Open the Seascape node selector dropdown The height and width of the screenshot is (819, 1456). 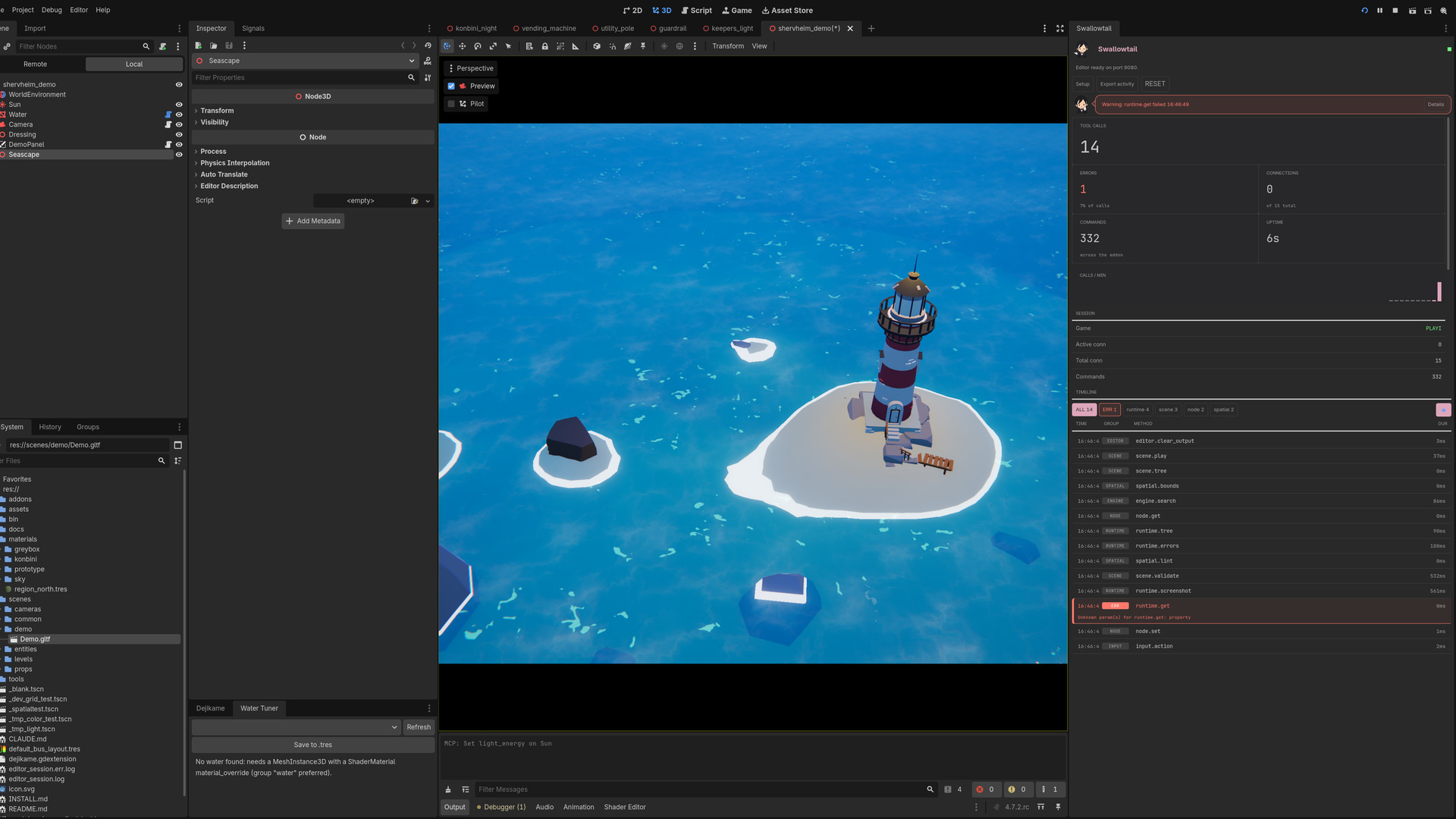tap(306, 61)
